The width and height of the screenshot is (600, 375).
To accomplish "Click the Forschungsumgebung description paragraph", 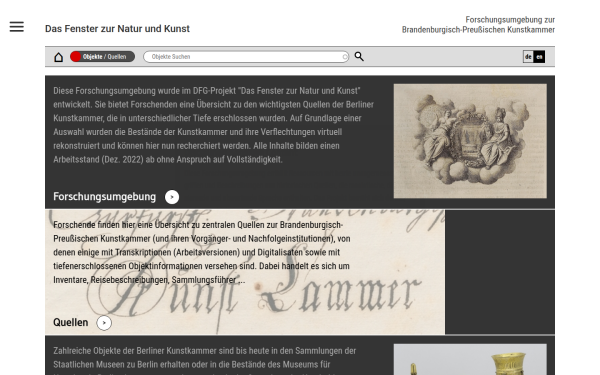I will pyautogui.click(x=214, y=125).
